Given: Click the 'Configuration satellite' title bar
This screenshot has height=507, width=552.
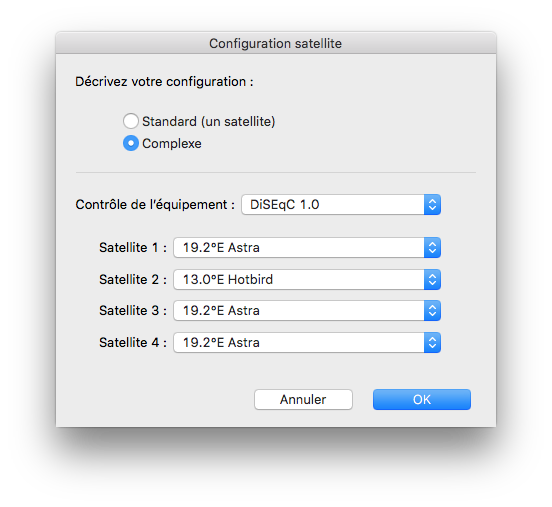Looking at the screenshot, I should (x=276, y=43).
